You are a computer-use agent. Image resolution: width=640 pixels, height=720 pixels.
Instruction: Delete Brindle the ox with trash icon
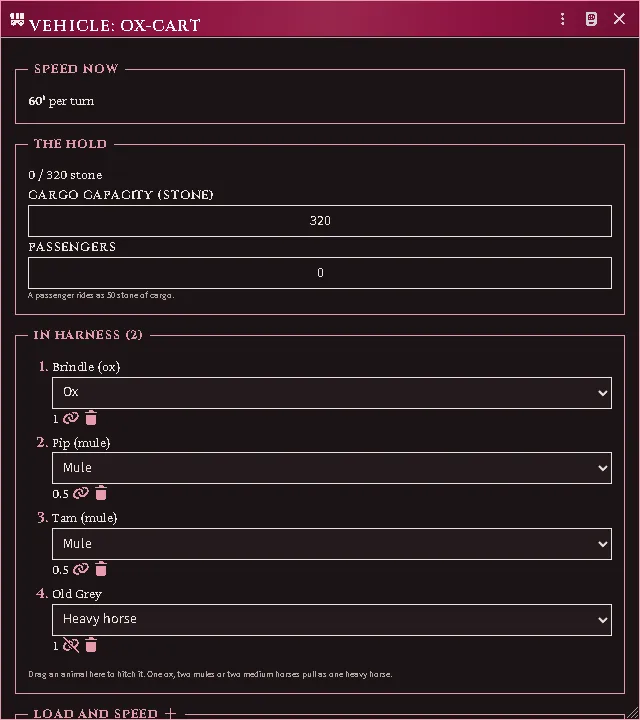point(91,418)
